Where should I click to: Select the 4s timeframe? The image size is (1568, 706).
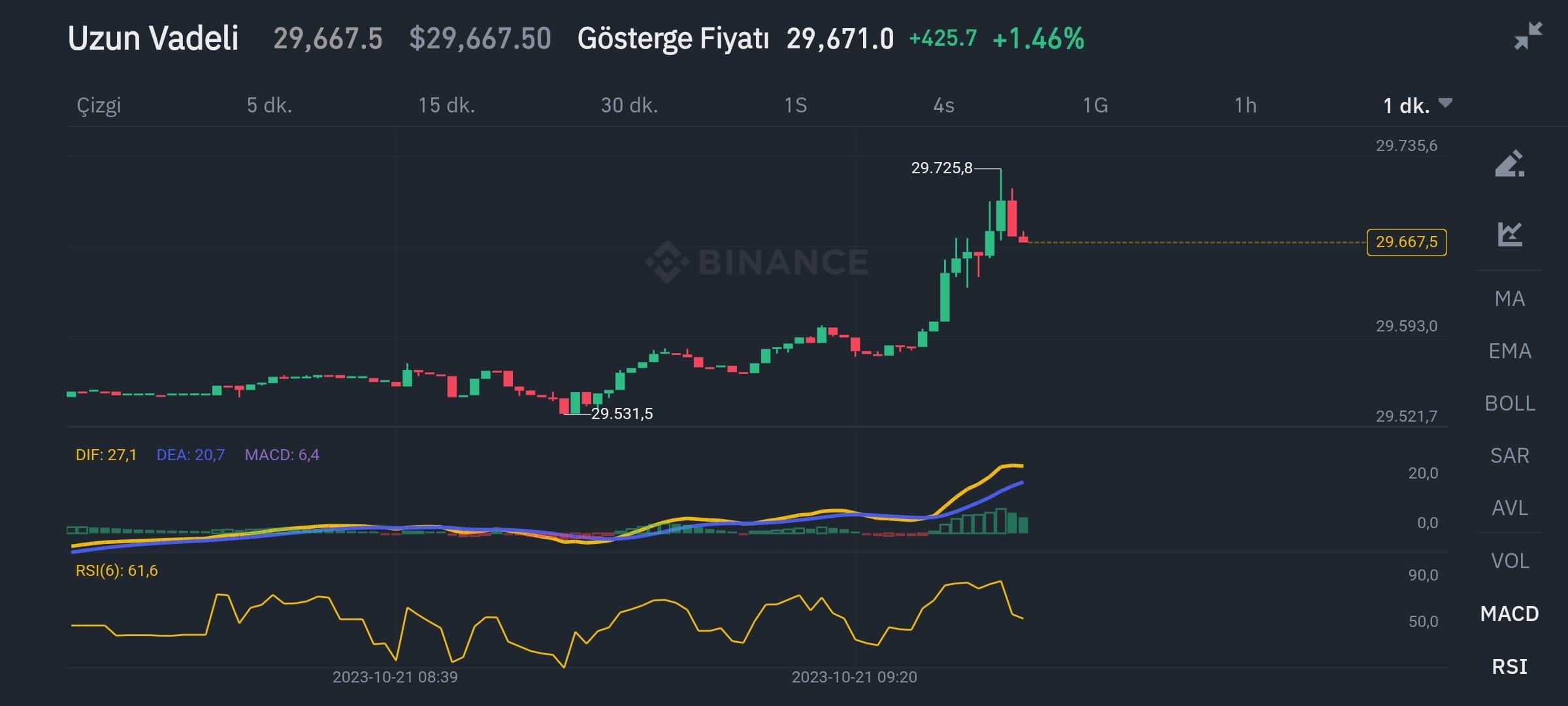(x=943, y=105)
